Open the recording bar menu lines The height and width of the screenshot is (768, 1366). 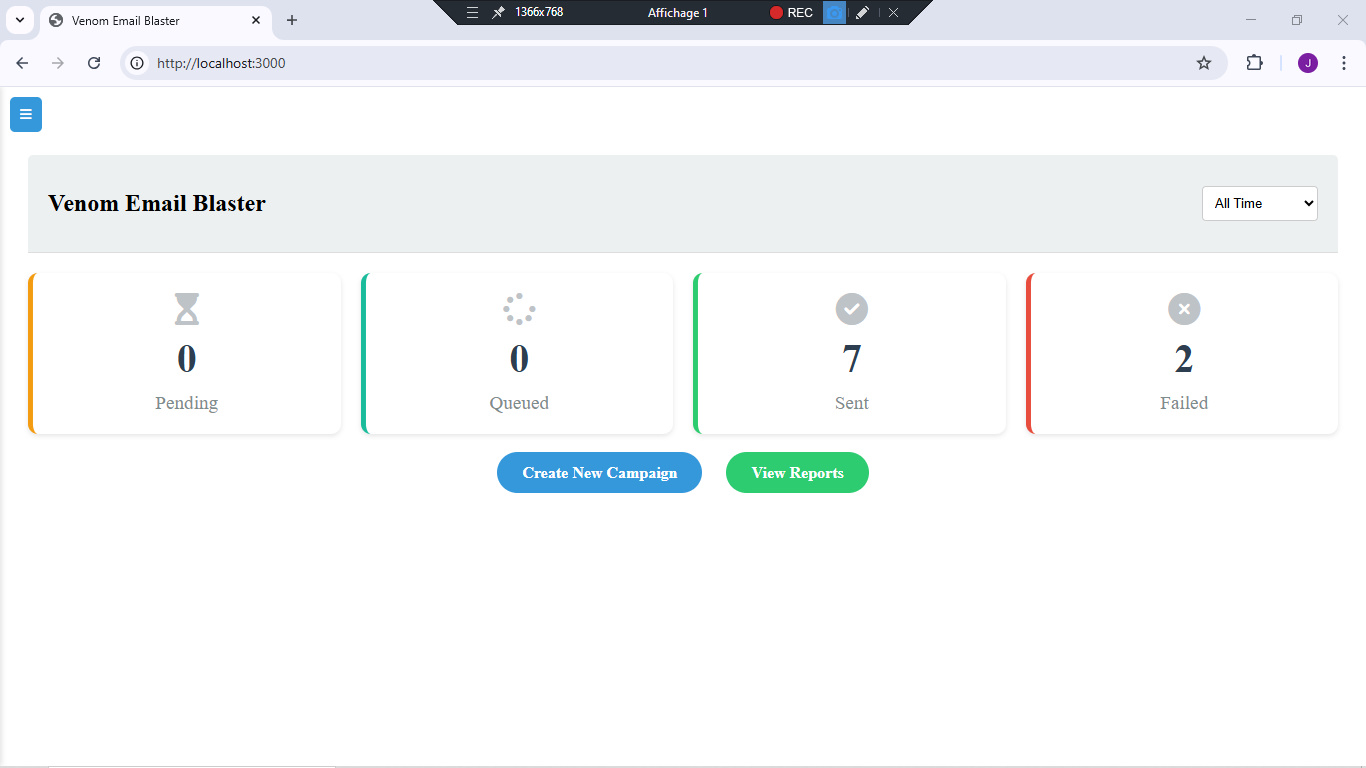472,12
